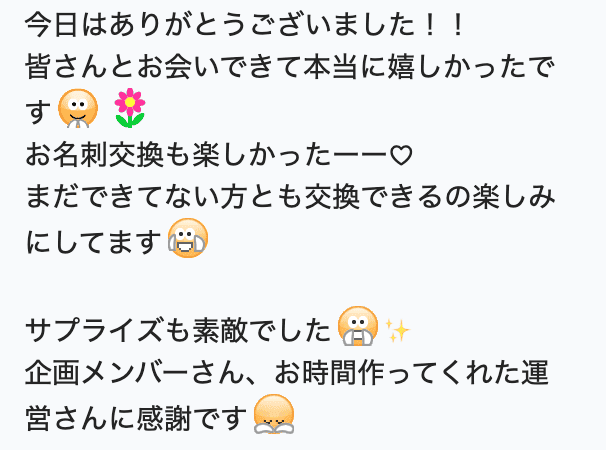Click the bowing face emoji after 感謝です

point(274,414)
